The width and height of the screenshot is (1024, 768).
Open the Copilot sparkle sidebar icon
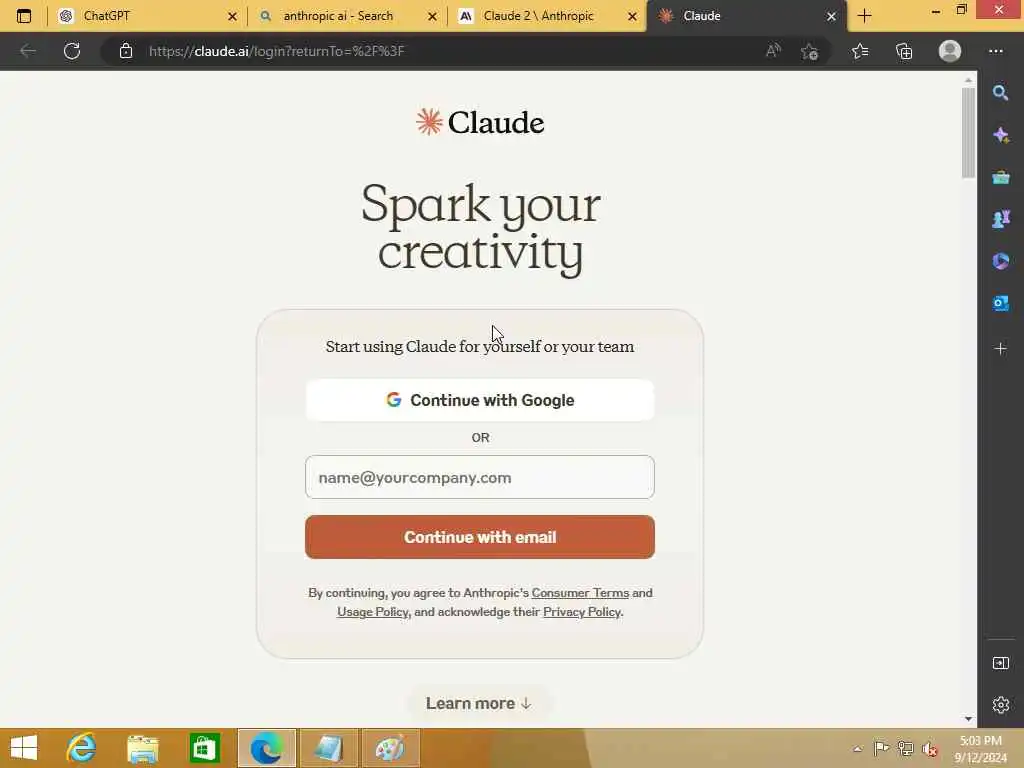[1000, 135]
